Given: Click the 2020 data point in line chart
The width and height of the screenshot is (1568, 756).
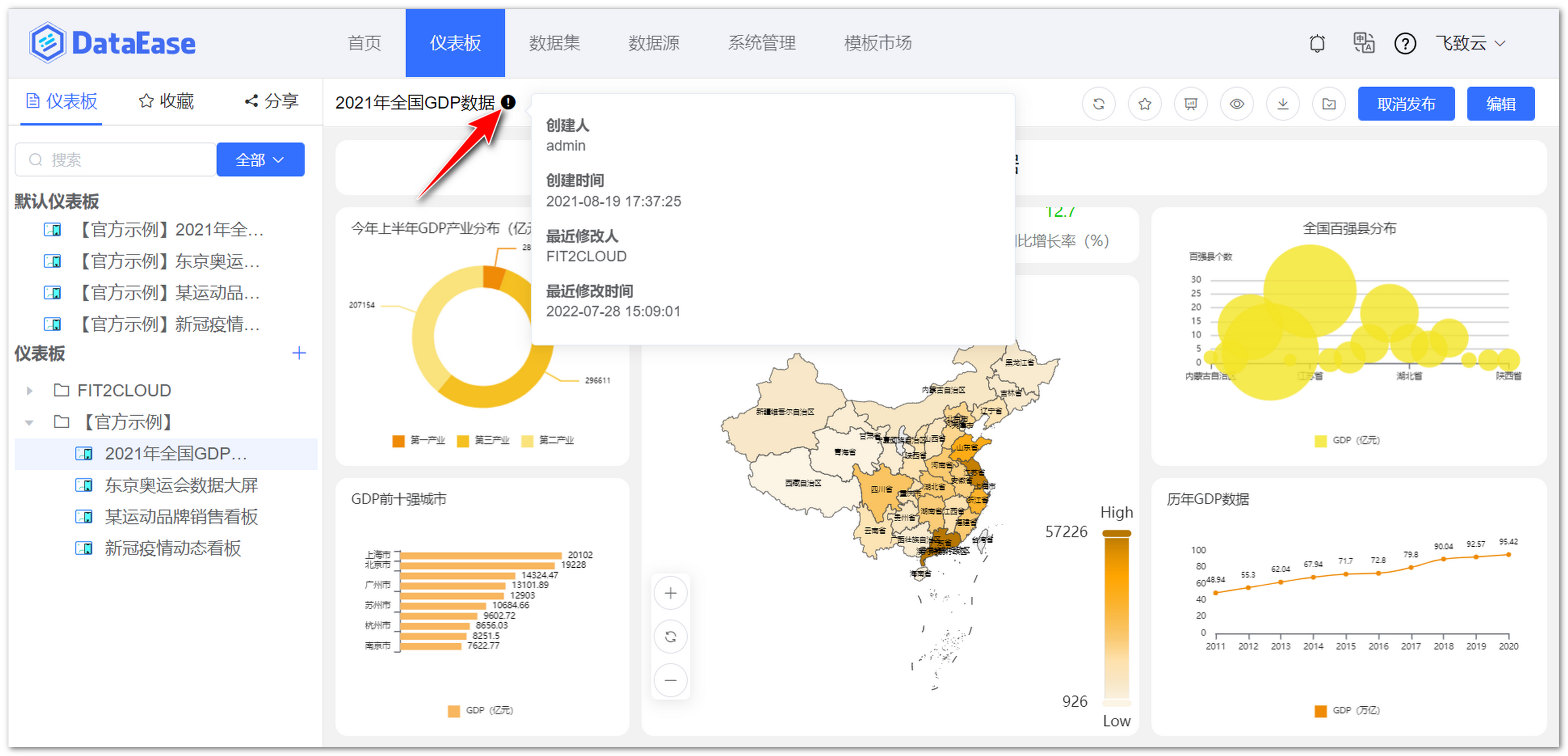Looking at the screenshot, I should coord(1508,554).
